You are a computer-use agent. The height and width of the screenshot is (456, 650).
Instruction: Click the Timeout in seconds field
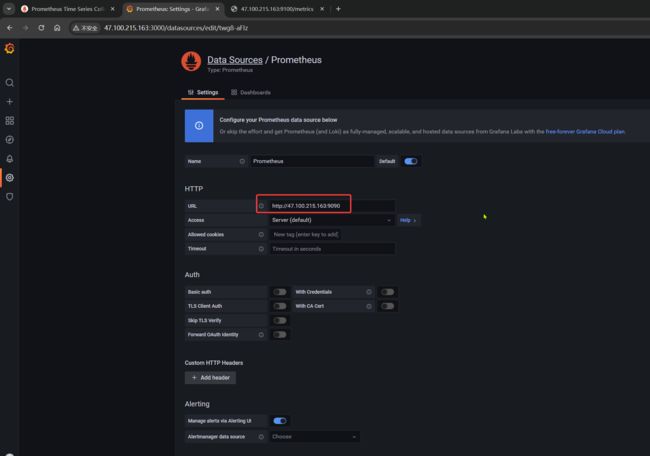[x=332, y=249]
